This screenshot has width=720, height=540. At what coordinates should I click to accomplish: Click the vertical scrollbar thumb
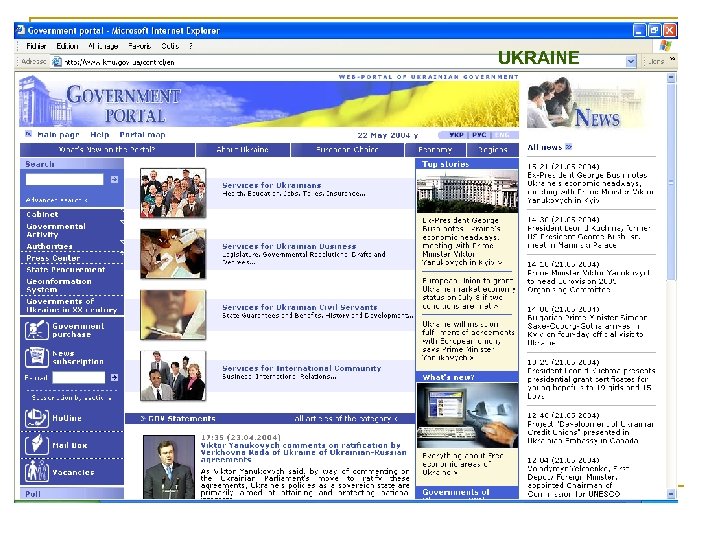click(x=671, y=181)
